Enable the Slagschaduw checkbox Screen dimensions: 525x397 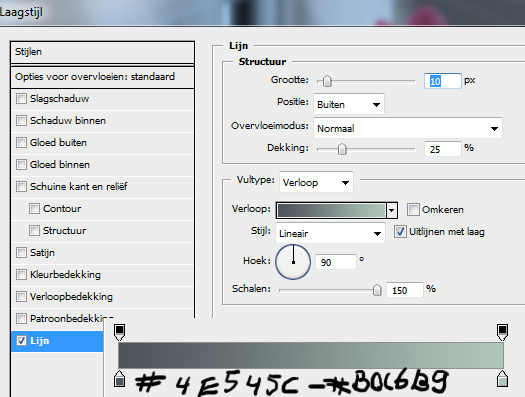(x=21, y=99)
